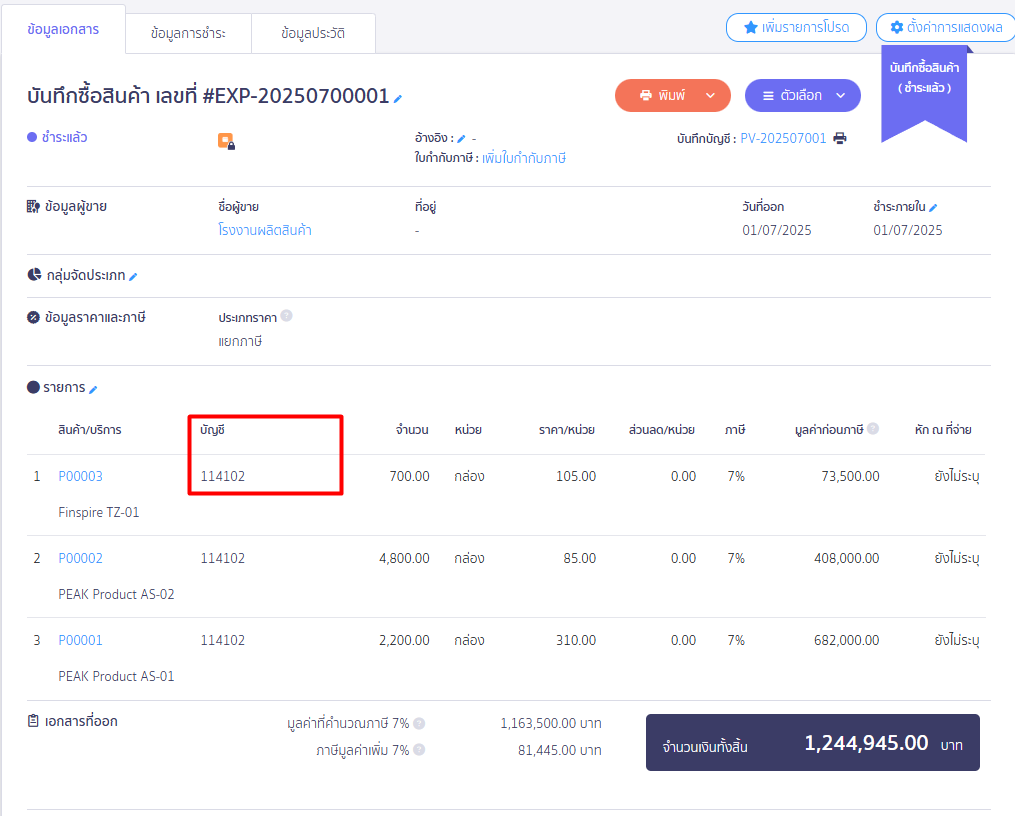
Task: Edit the reference (อ้างอิง) pencil icon
Action: tap(461, 139)
